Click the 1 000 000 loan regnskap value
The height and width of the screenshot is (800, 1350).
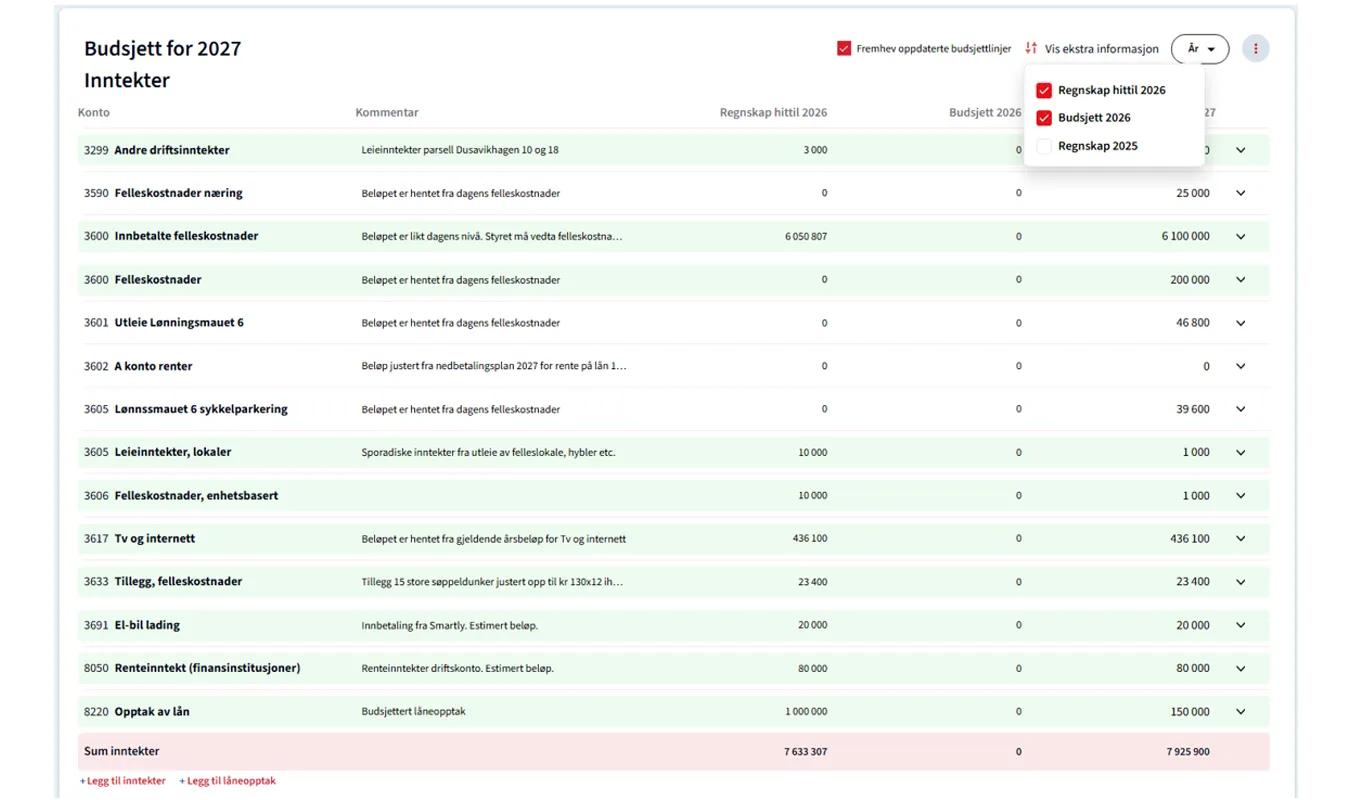[x=806, y=712]
